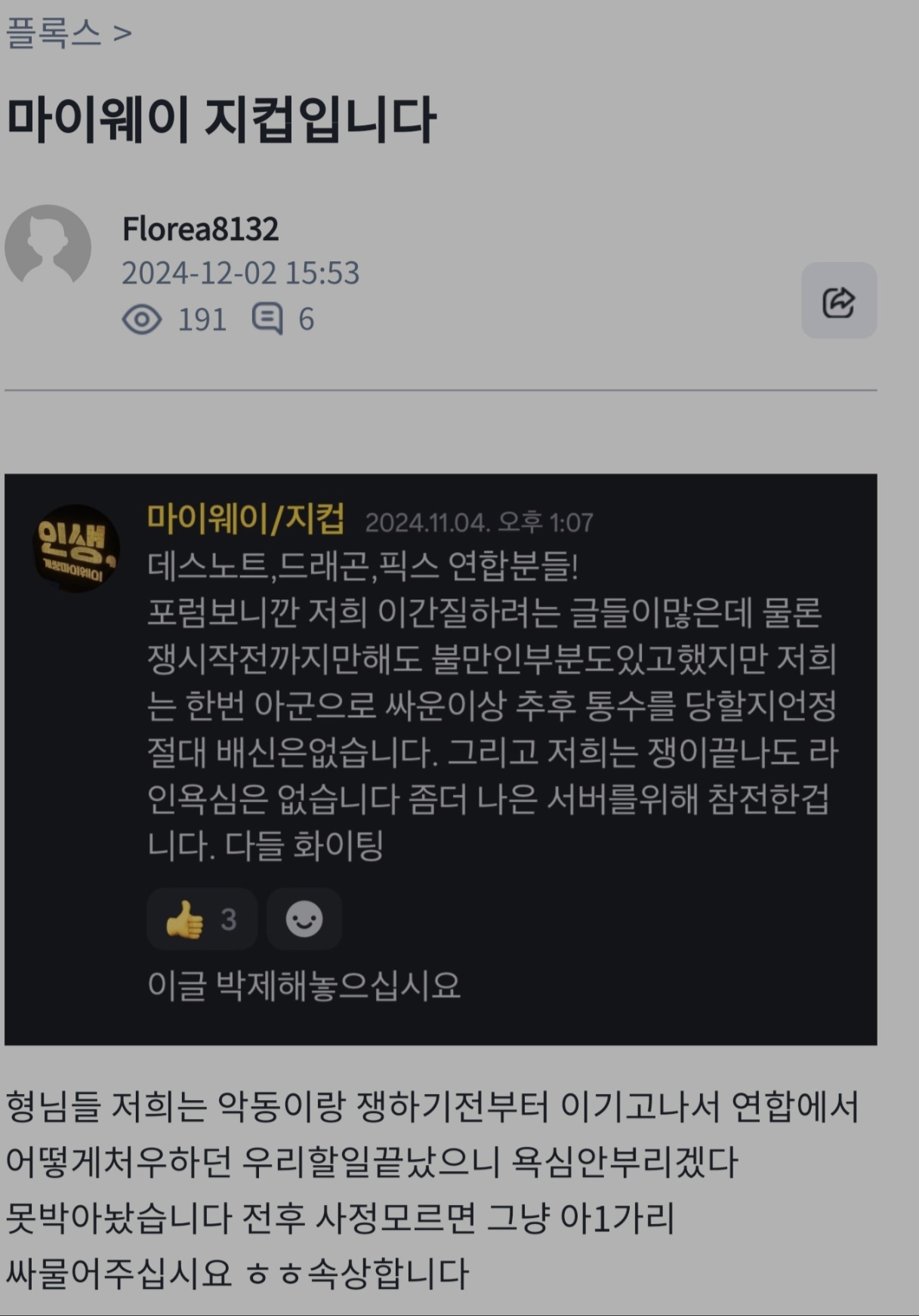This screenshot has width=919, height=1316.
Task: Click the comment count number 6
Action: coord(306,319)
